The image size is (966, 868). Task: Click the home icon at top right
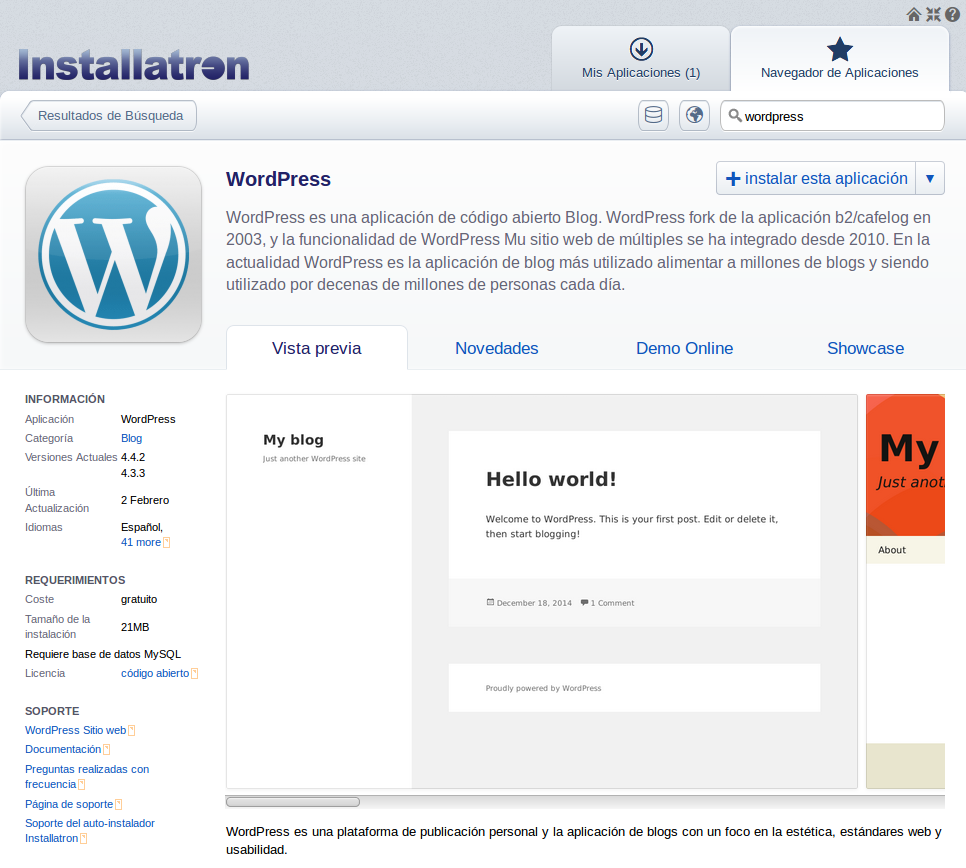coord(914,14)
